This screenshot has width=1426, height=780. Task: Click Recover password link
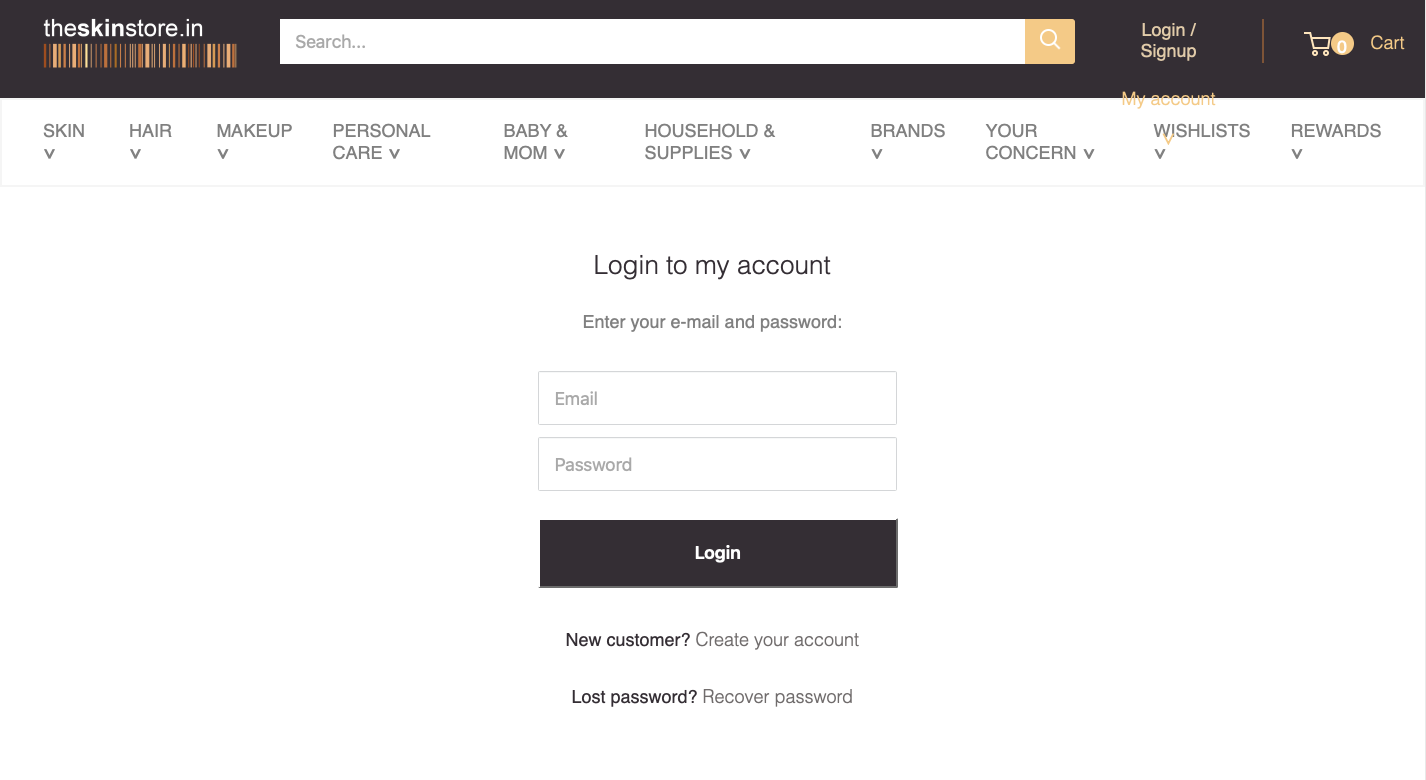coord(777,696)
